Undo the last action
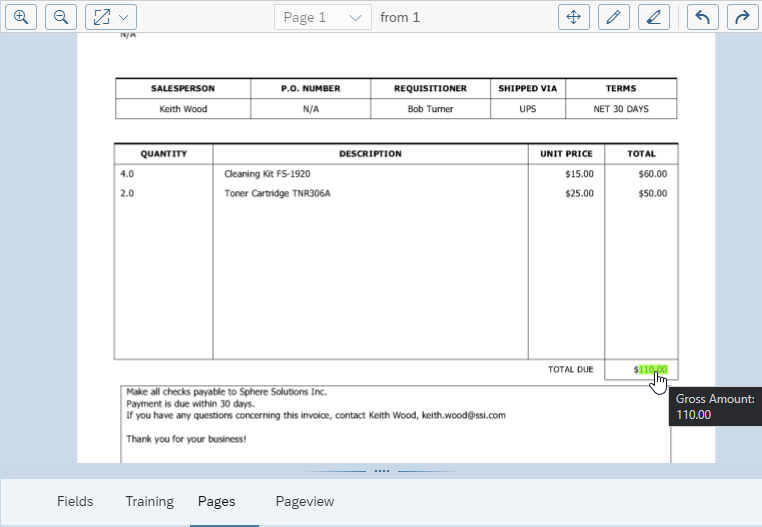The height and width of the screenshot is (527, 762). (x=702, y=17)
